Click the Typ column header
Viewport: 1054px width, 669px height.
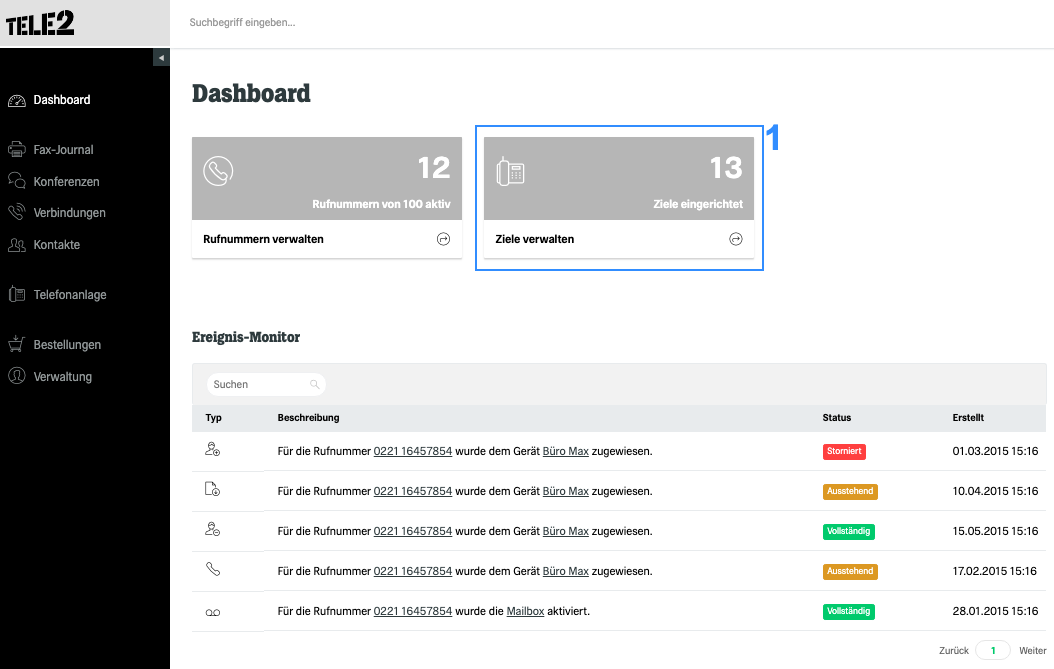point(214,418)
